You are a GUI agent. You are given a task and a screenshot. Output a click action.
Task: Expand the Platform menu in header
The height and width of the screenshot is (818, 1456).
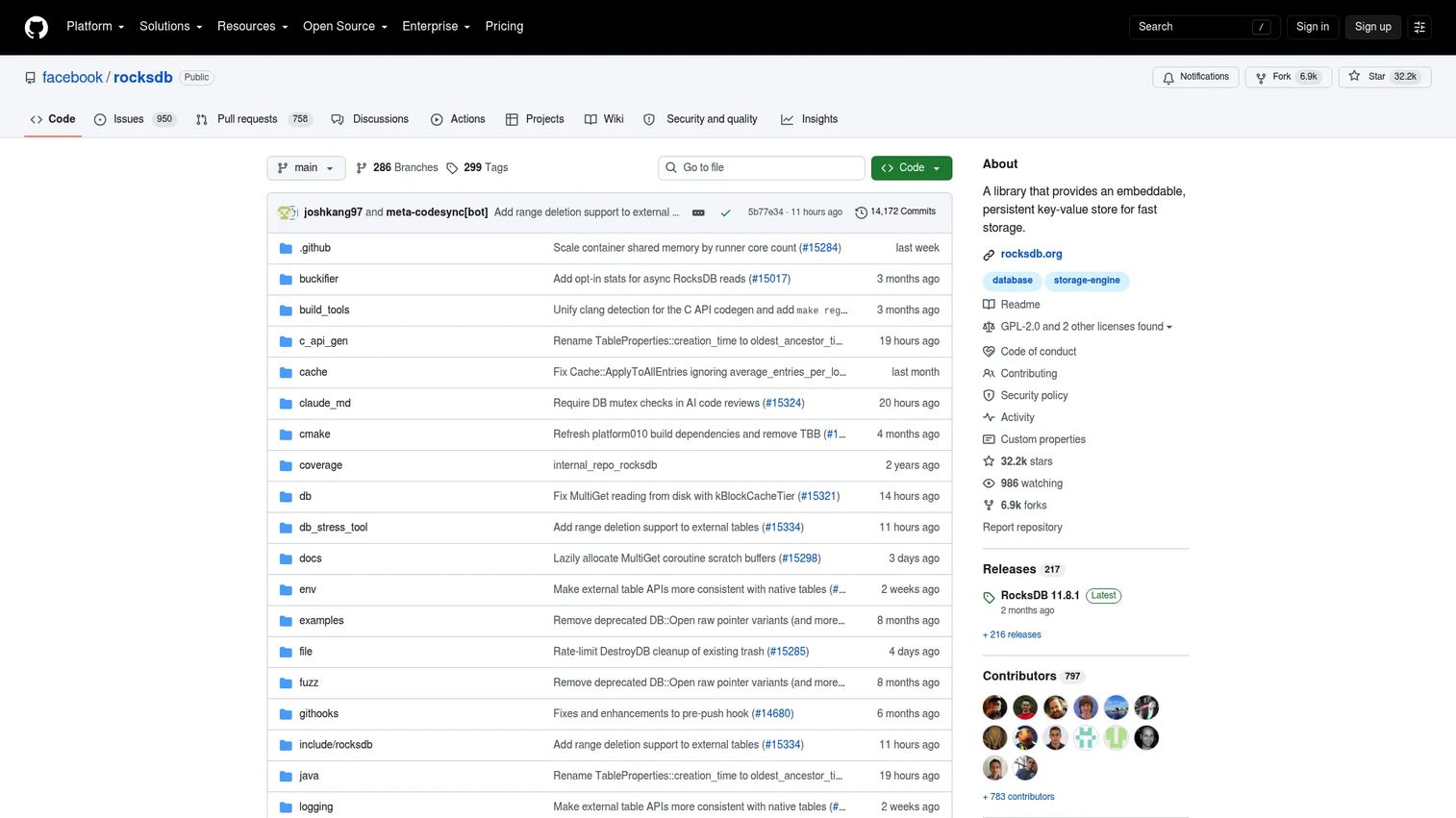pyautogui.click(x=95, y=27)
